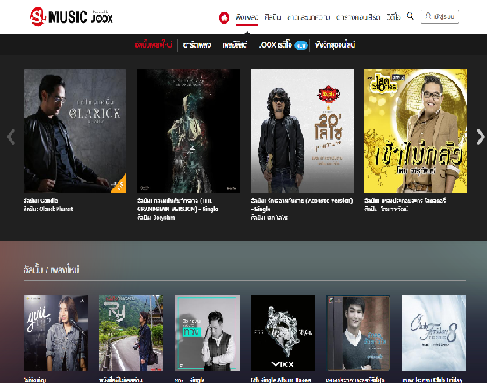
Task: Click the orange corner badge on Clarice cover
Action: (121, 185)
